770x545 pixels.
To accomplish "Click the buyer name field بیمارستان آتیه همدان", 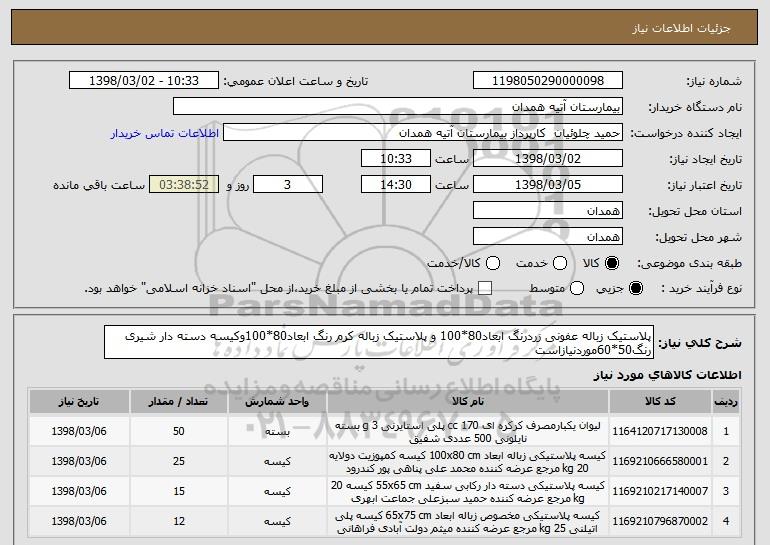I will click(x=398, y=107).
